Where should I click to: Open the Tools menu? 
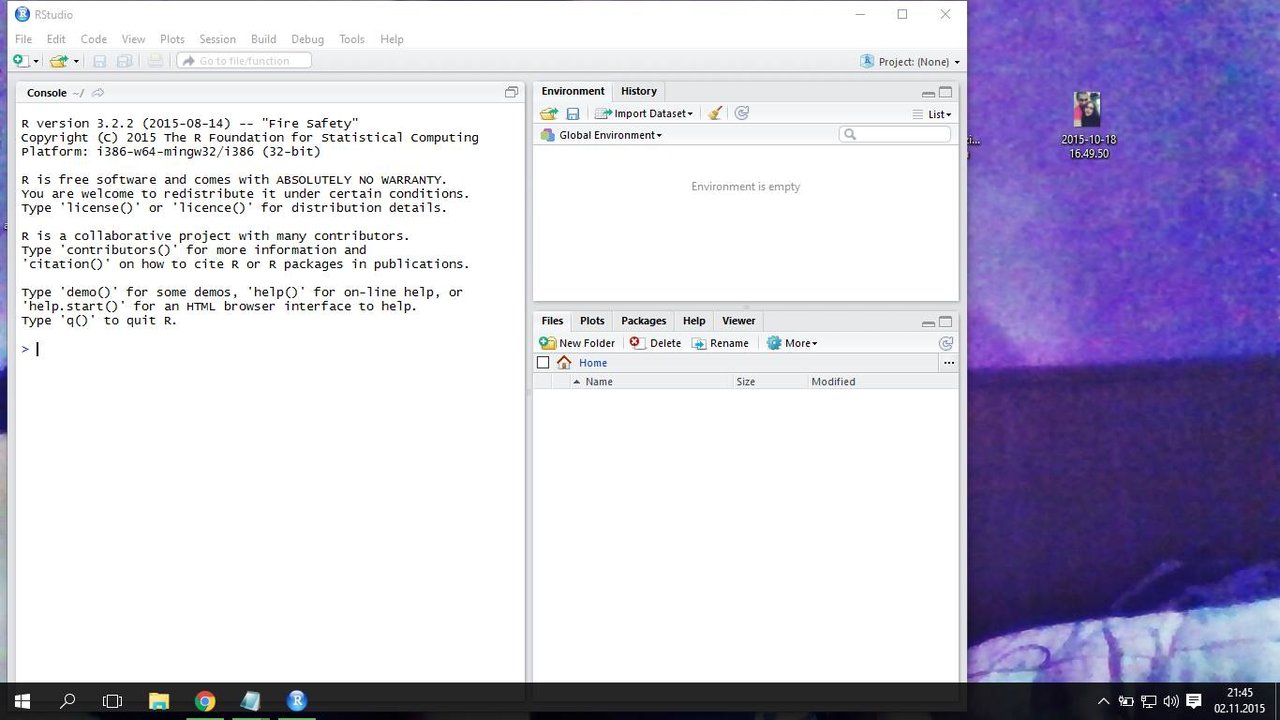coord(352,39)
